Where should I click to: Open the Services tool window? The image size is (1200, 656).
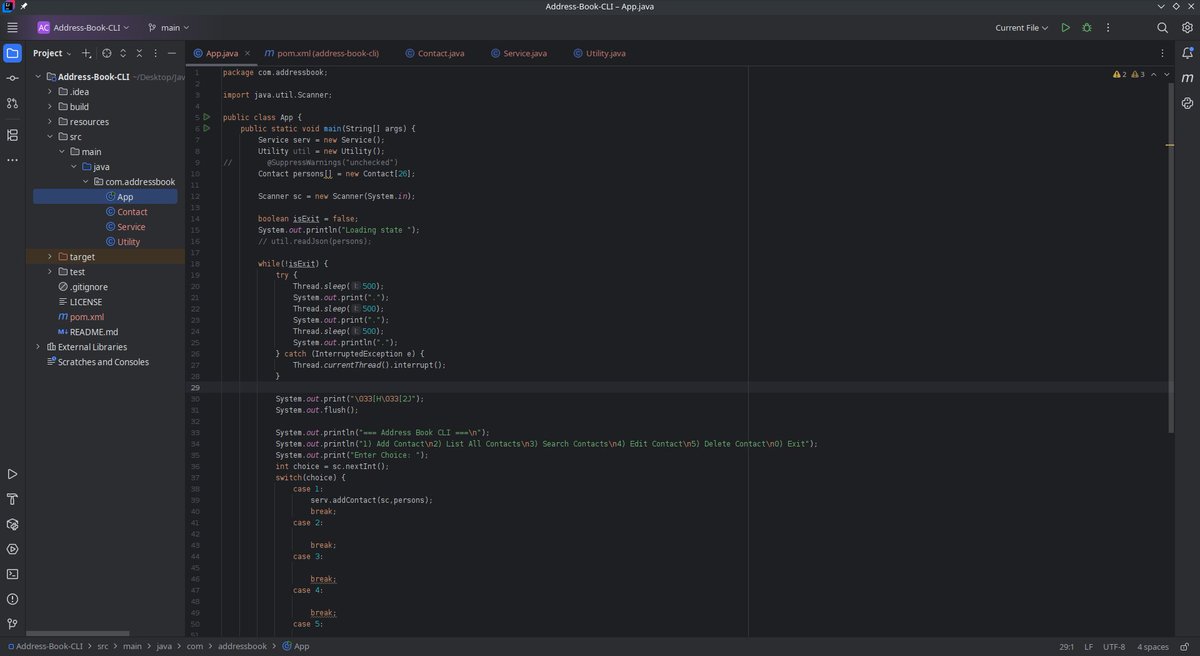[12, 549]
